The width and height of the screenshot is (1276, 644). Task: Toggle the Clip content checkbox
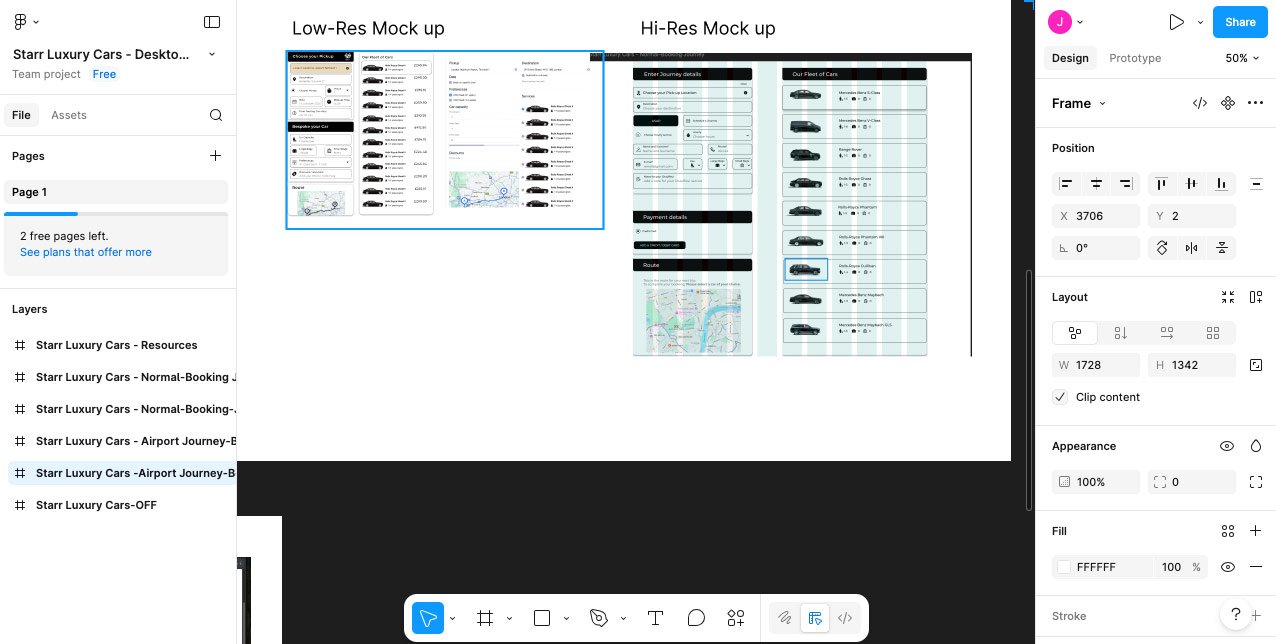1060,397
